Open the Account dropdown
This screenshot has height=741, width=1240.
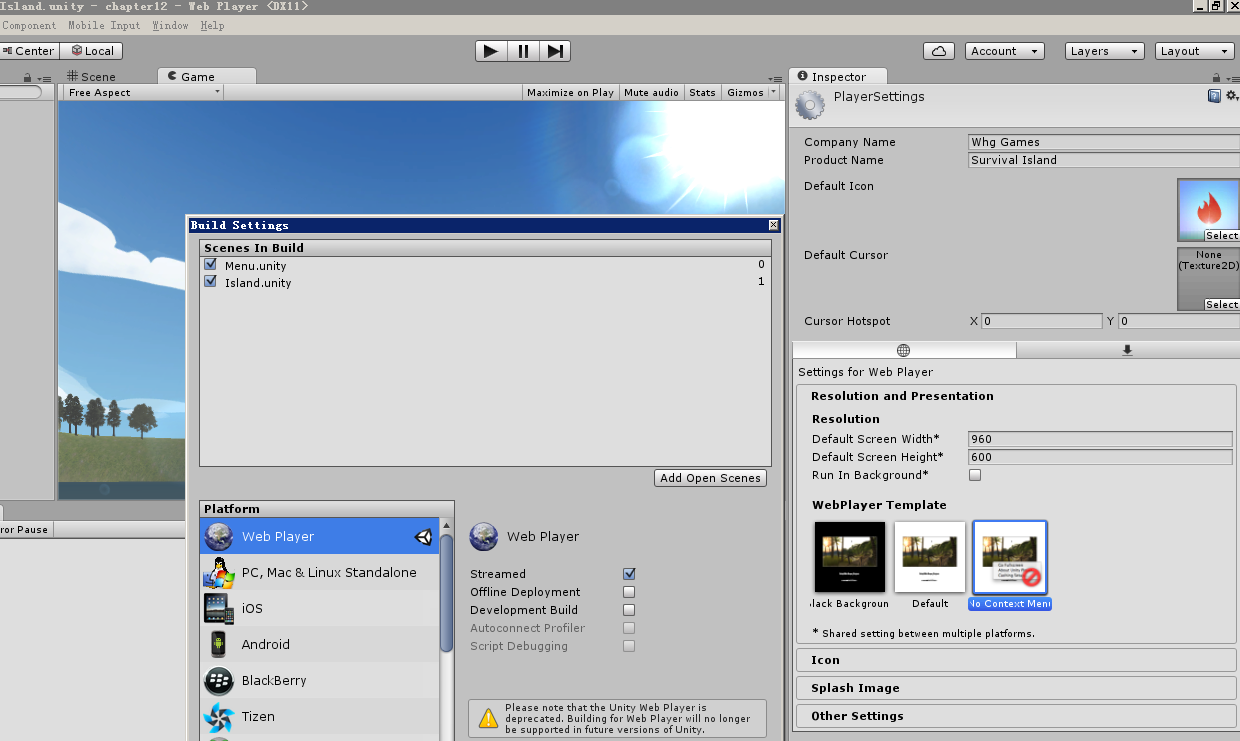click(1004, 51)
